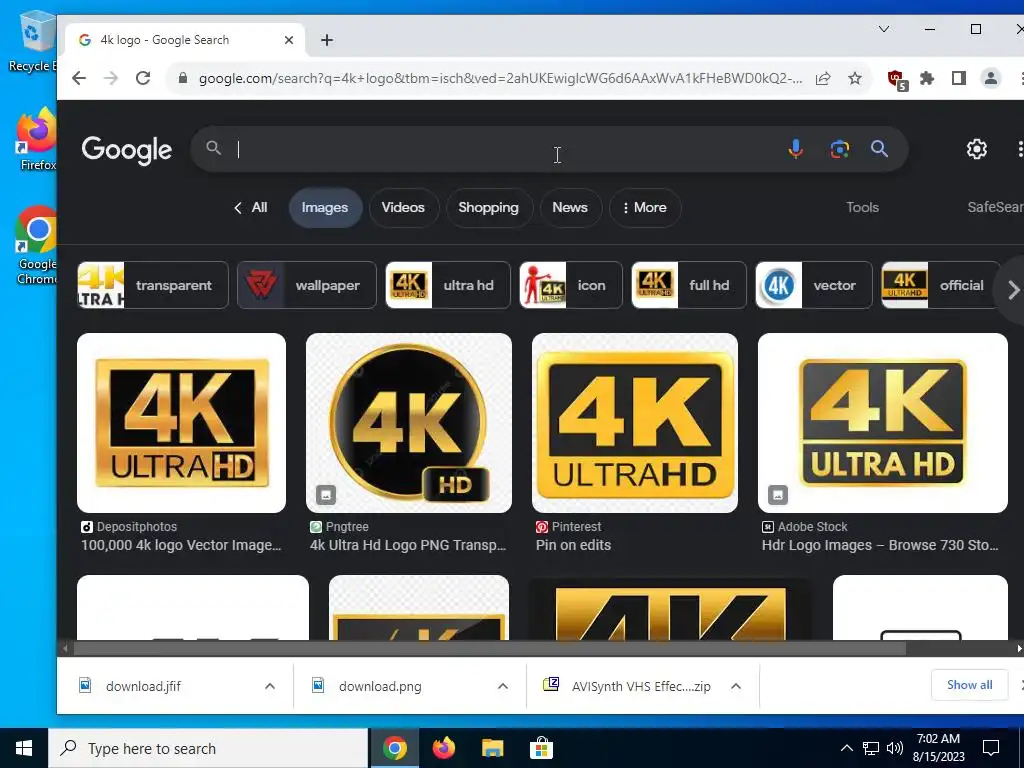Switch to Shopping results
Viewport: 1024px width, 768px height.
[488, 208]
